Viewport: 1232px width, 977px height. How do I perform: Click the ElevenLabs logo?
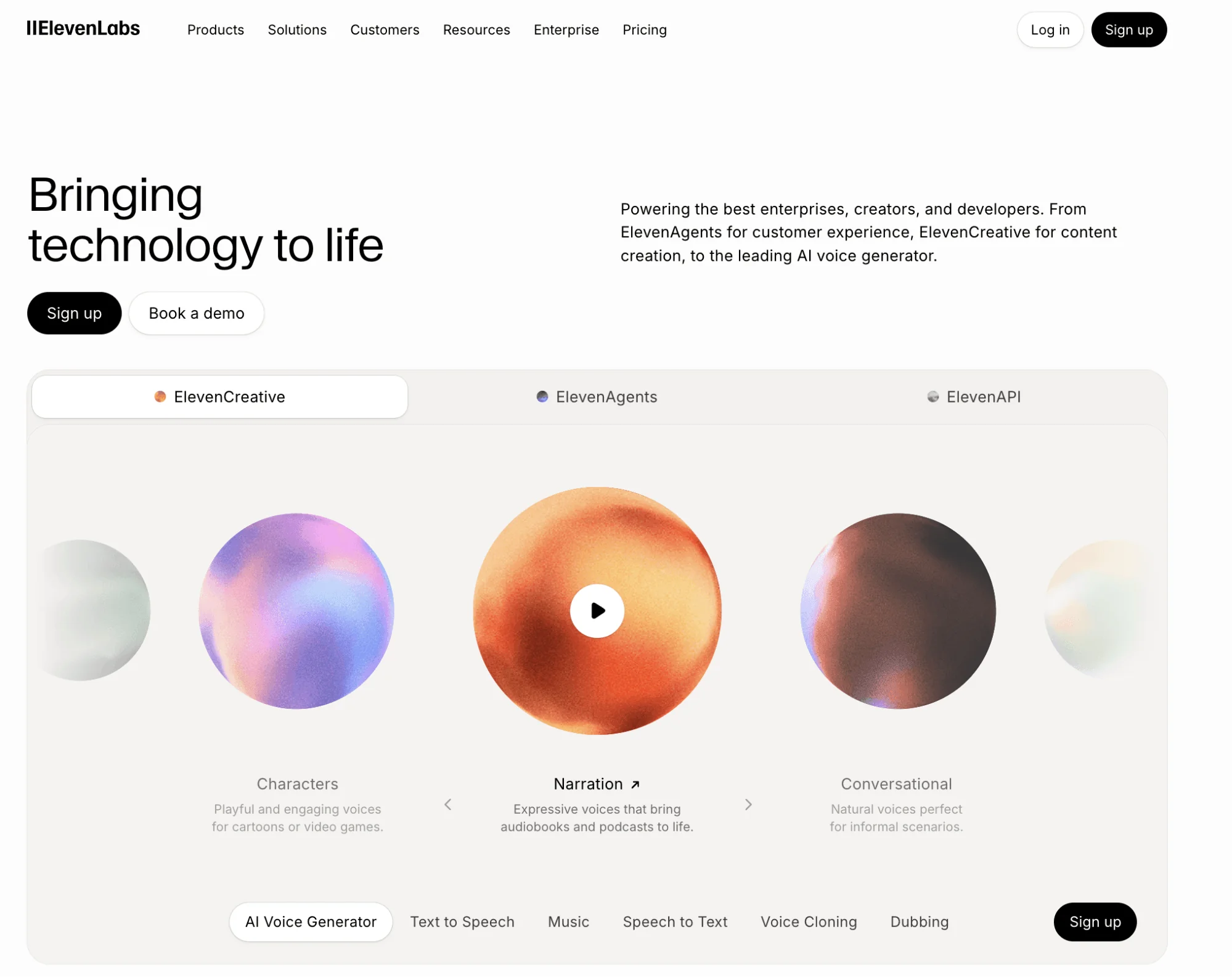pyautogui.click(x=83, y=29)
